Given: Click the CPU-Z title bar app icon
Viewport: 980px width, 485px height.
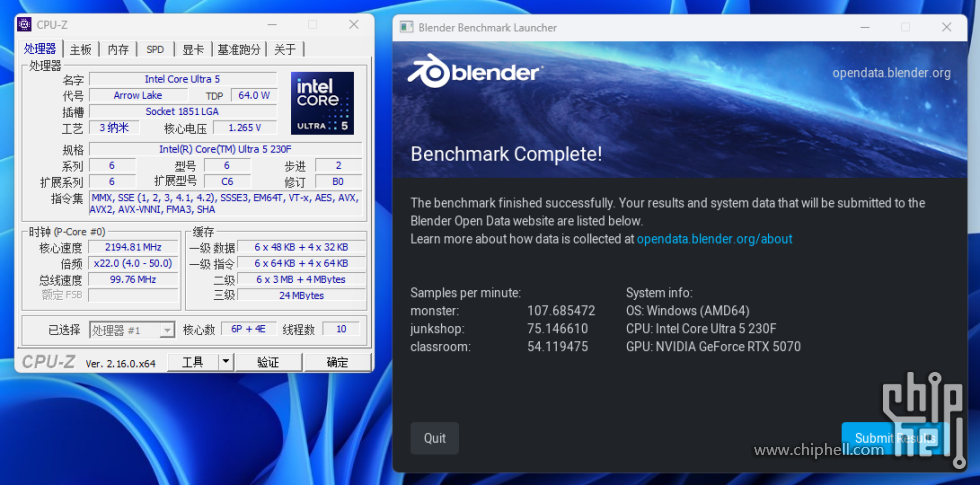Looking at the screenshot, I should tap(25, 24).
